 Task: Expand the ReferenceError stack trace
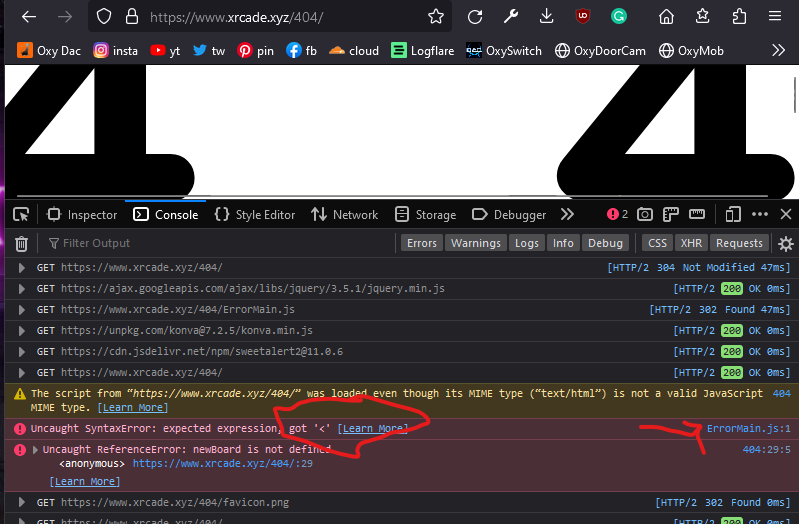pos(35,450)
